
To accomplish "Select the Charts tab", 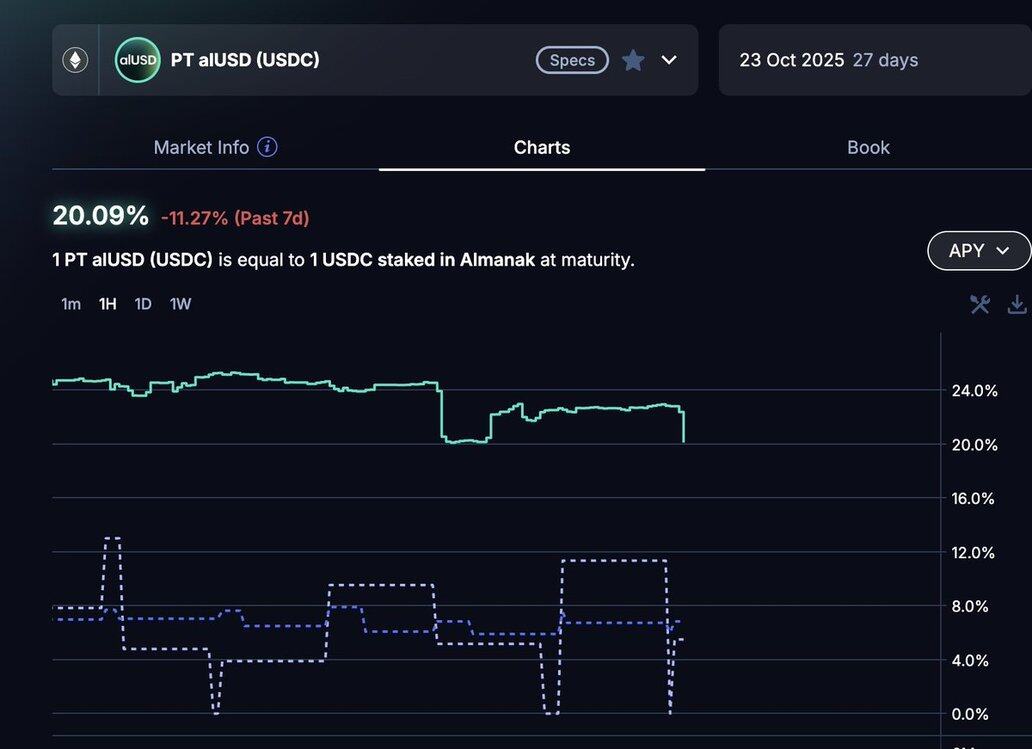I will [542, 147].
